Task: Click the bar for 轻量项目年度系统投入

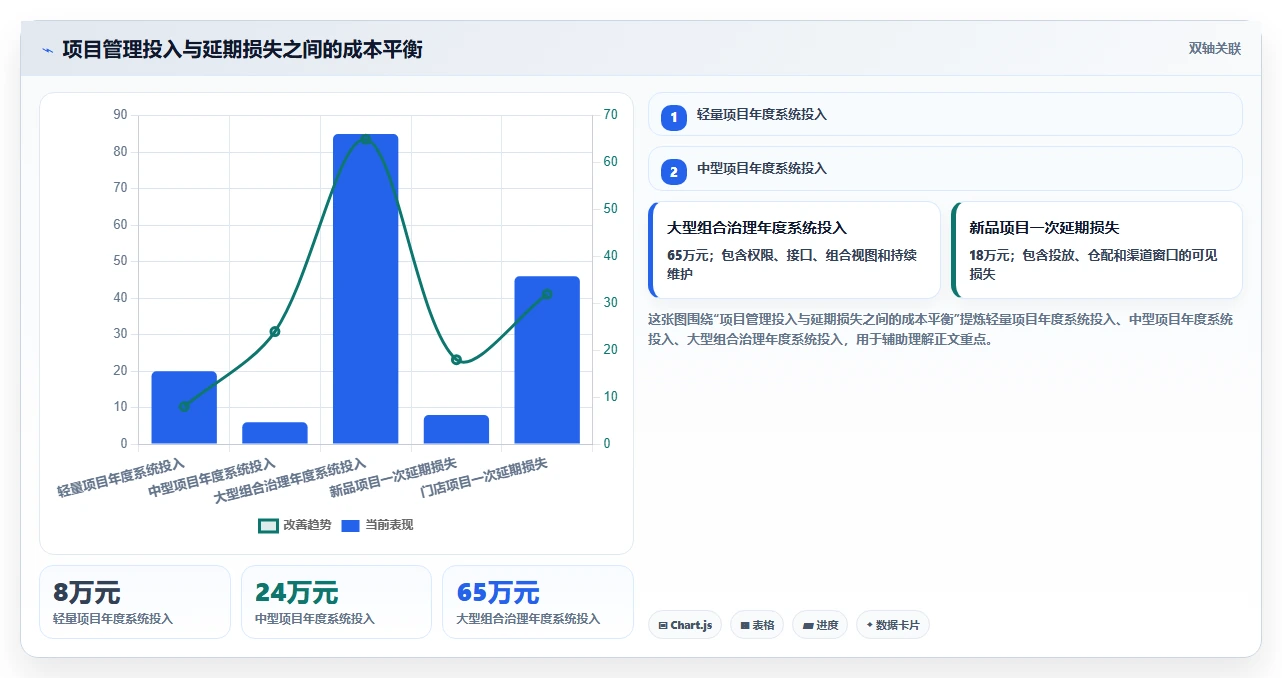Action: (184, 408)
